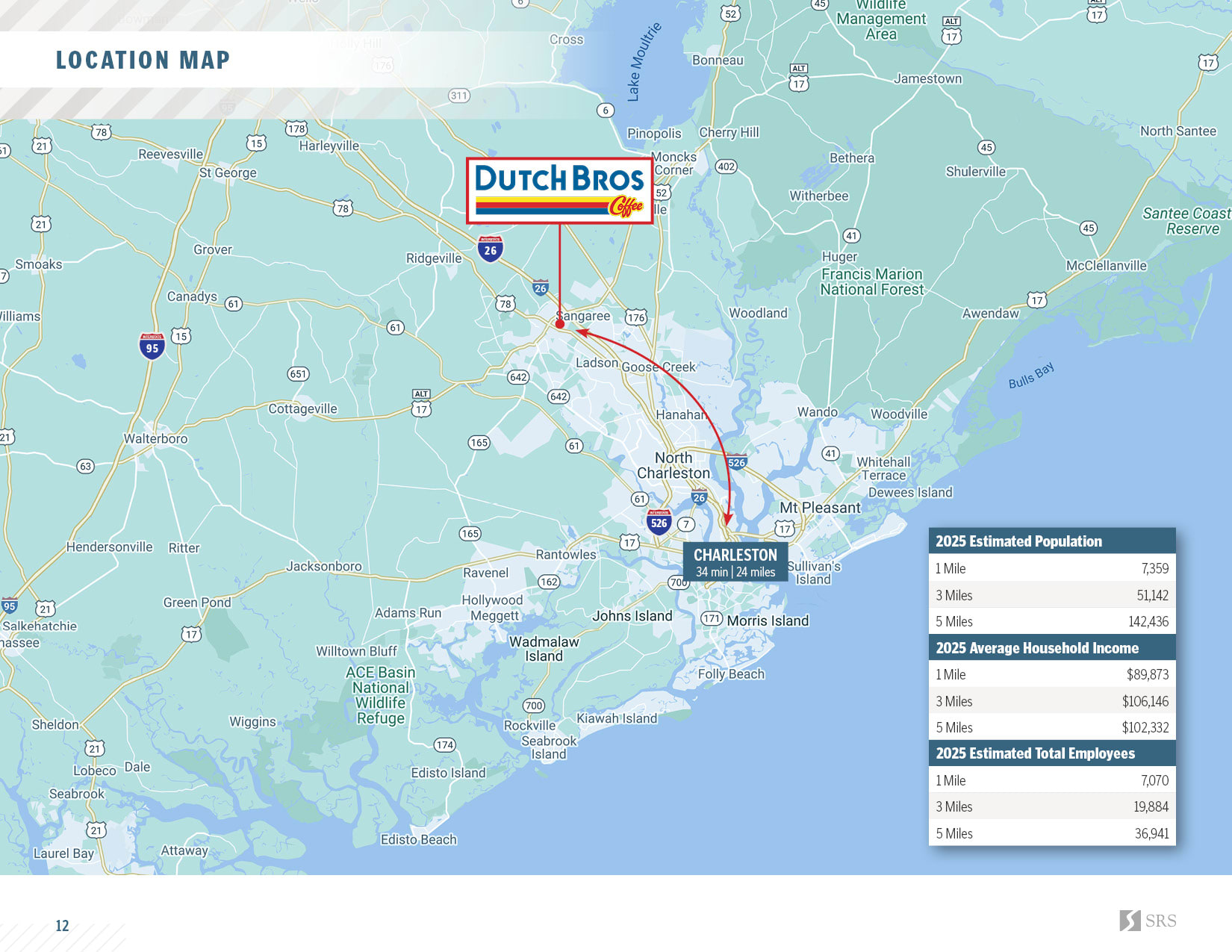Click the income value $106,146
The width and height of the screenshot is (1232, 952).
pyautogui.click(x=1145, y=701)
